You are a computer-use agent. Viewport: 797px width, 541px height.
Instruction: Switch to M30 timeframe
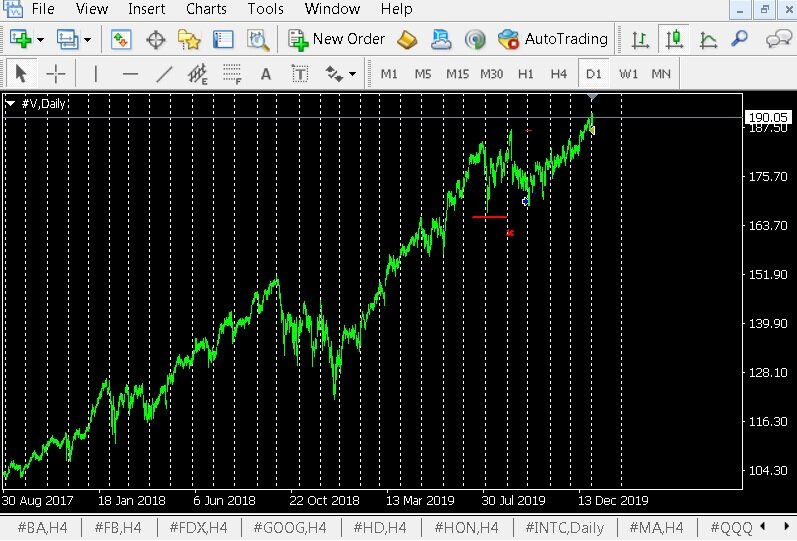[492, 74]
